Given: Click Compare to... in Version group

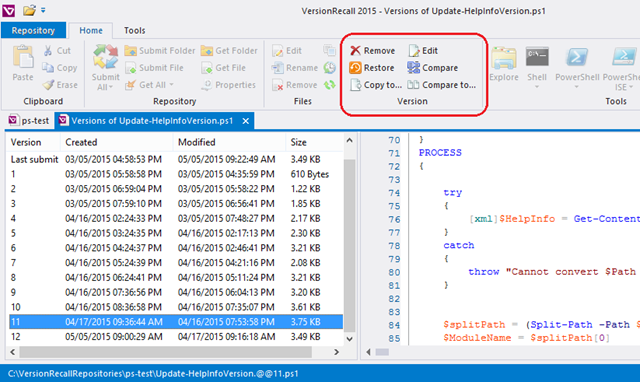Looking at the screenshot, I should pos(442,85).
